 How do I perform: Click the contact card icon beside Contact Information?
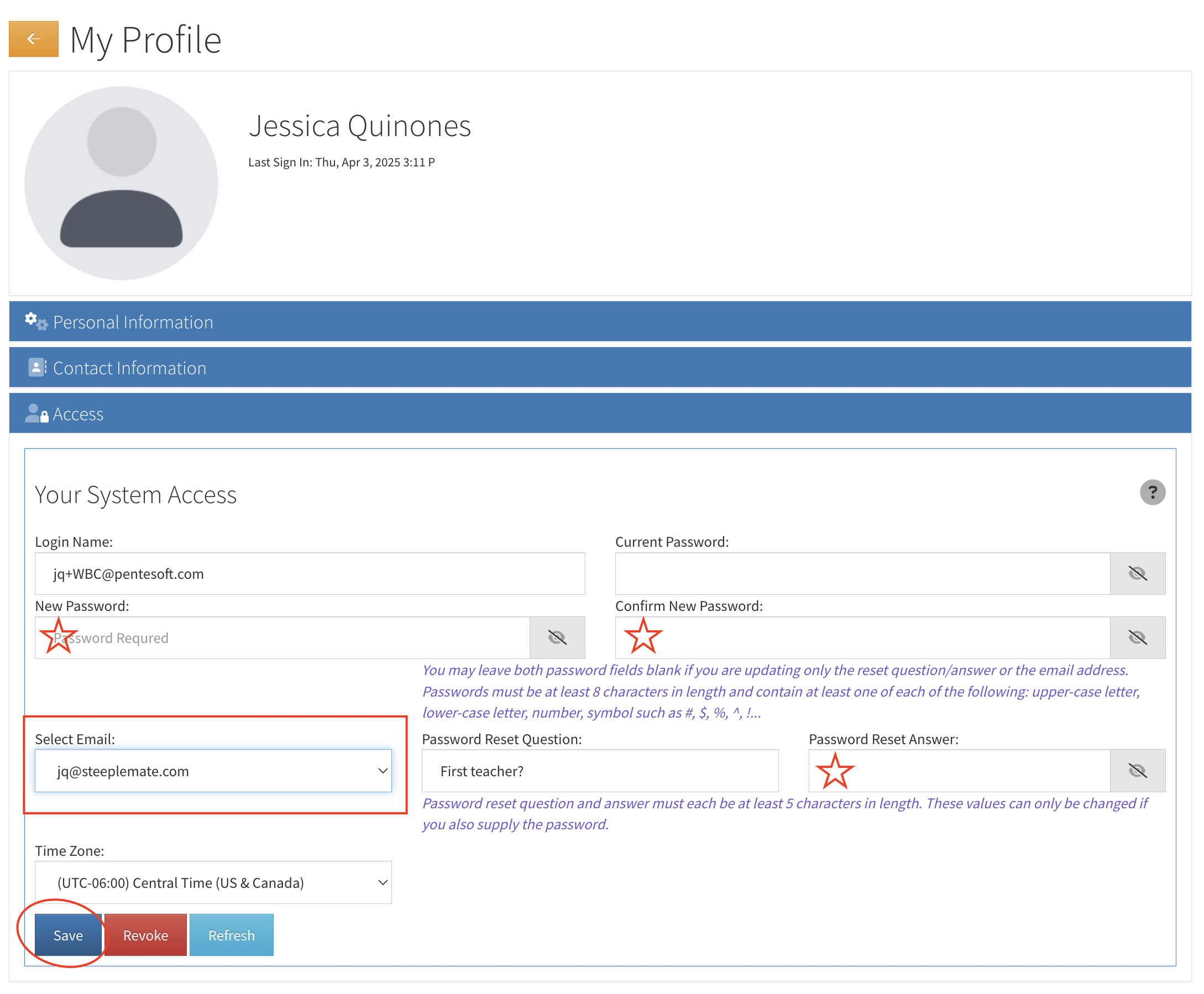pos(37,368)
